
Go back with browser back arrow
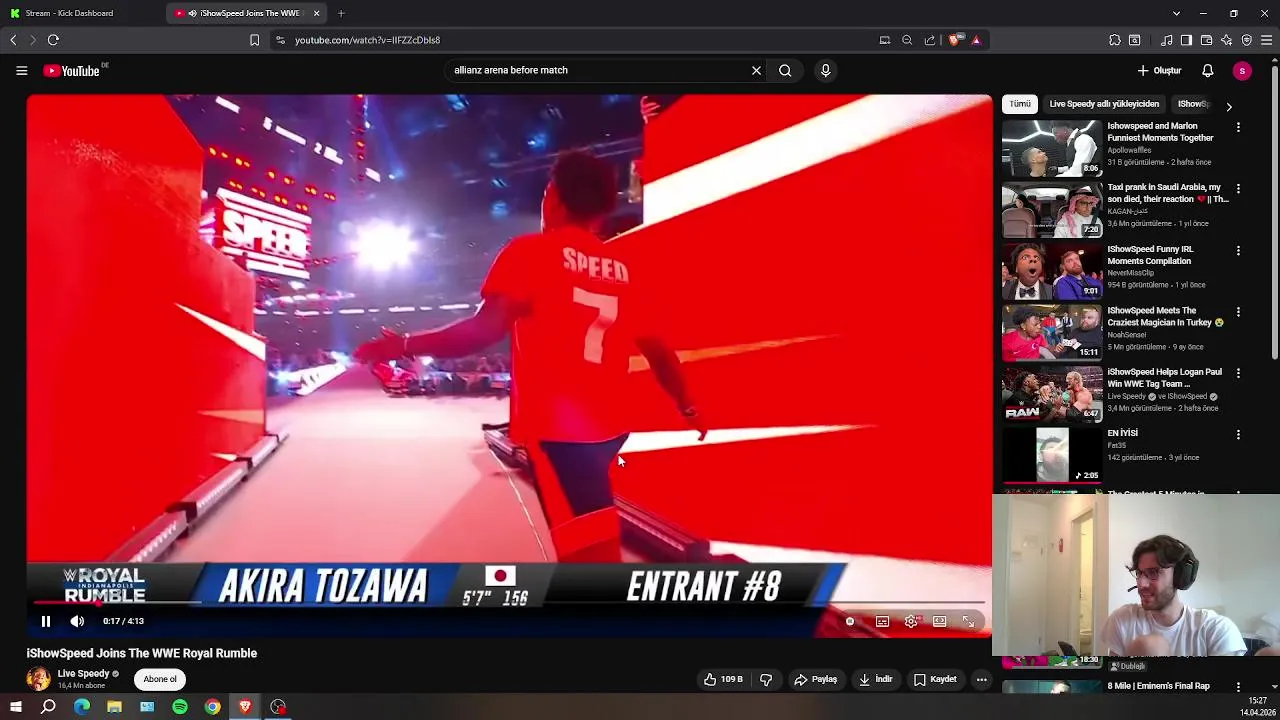(x=13, y=40)
